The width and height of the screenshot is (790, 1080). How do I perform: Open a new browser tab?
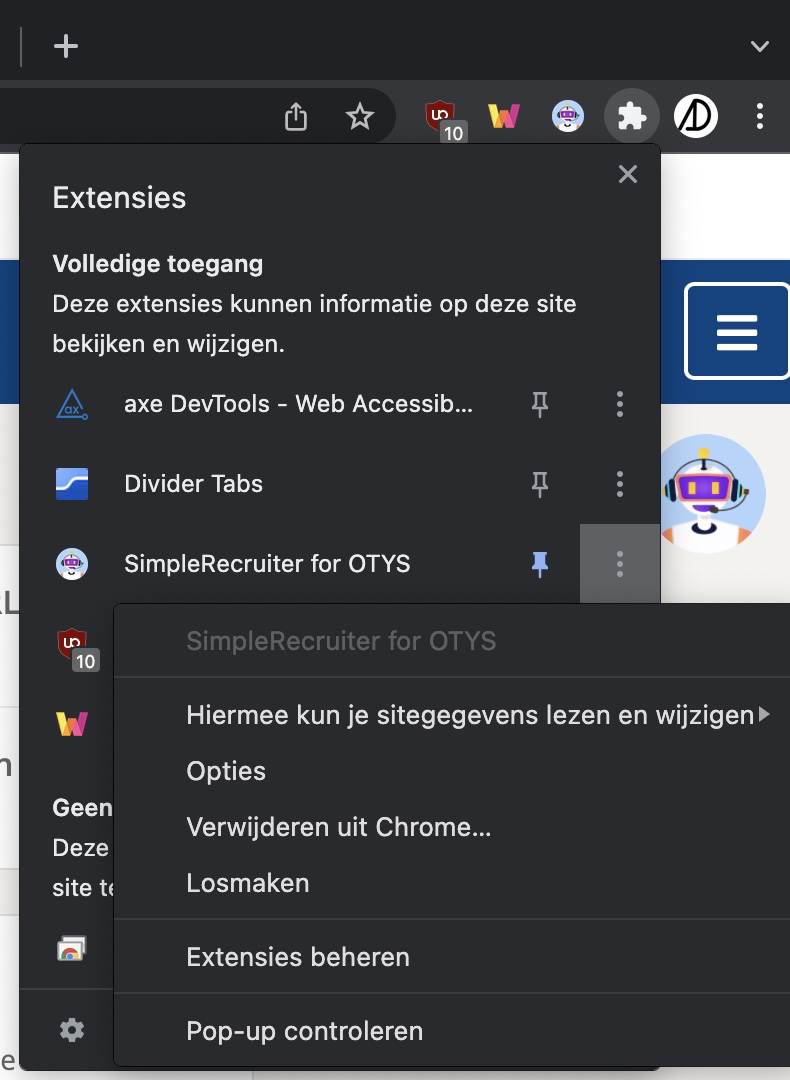coord(66,46)
